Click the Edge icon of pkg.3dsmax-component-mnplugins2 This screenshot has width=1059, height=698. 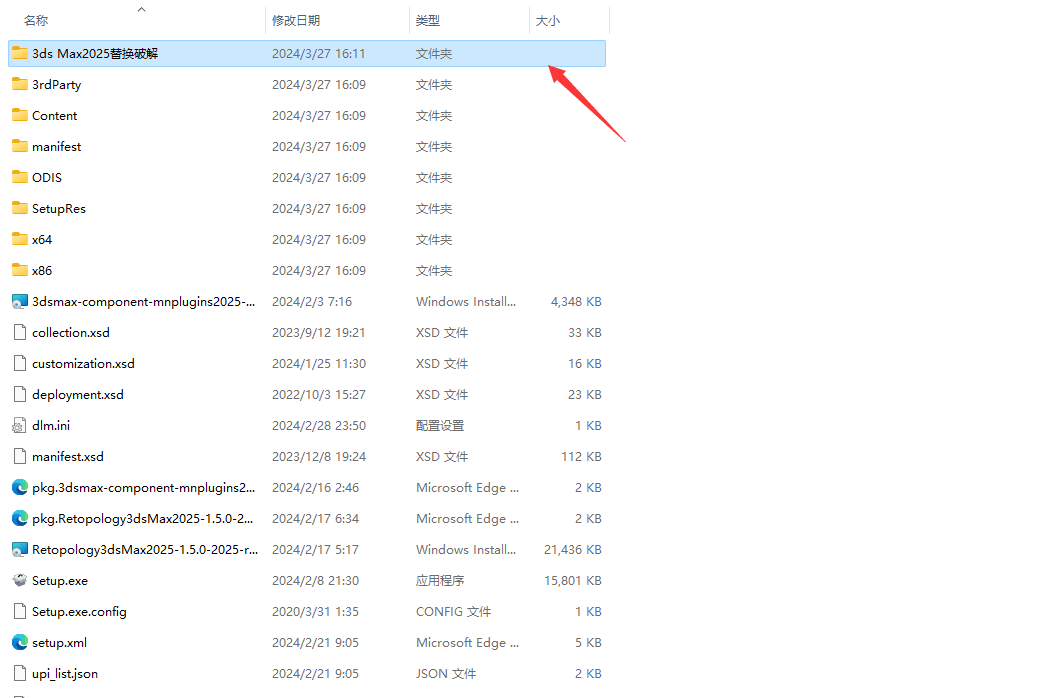(x=20, y=488)
